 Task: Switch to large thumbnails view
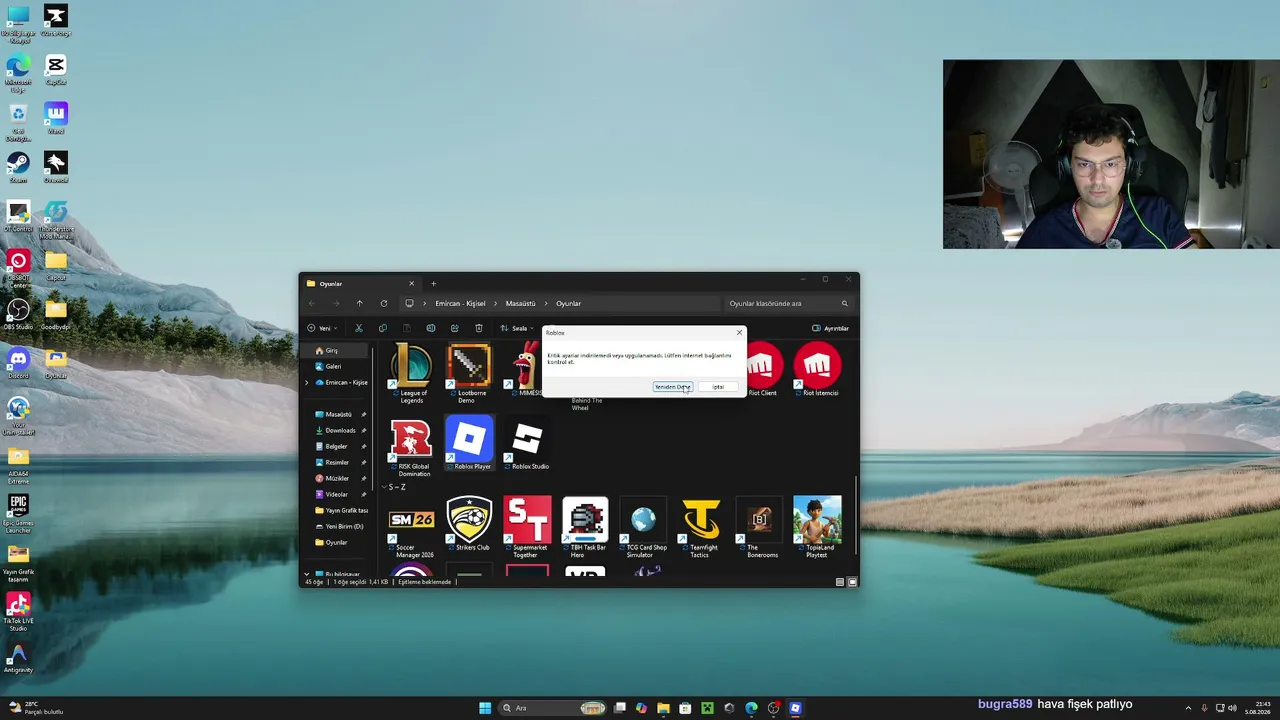click(852, 581)
